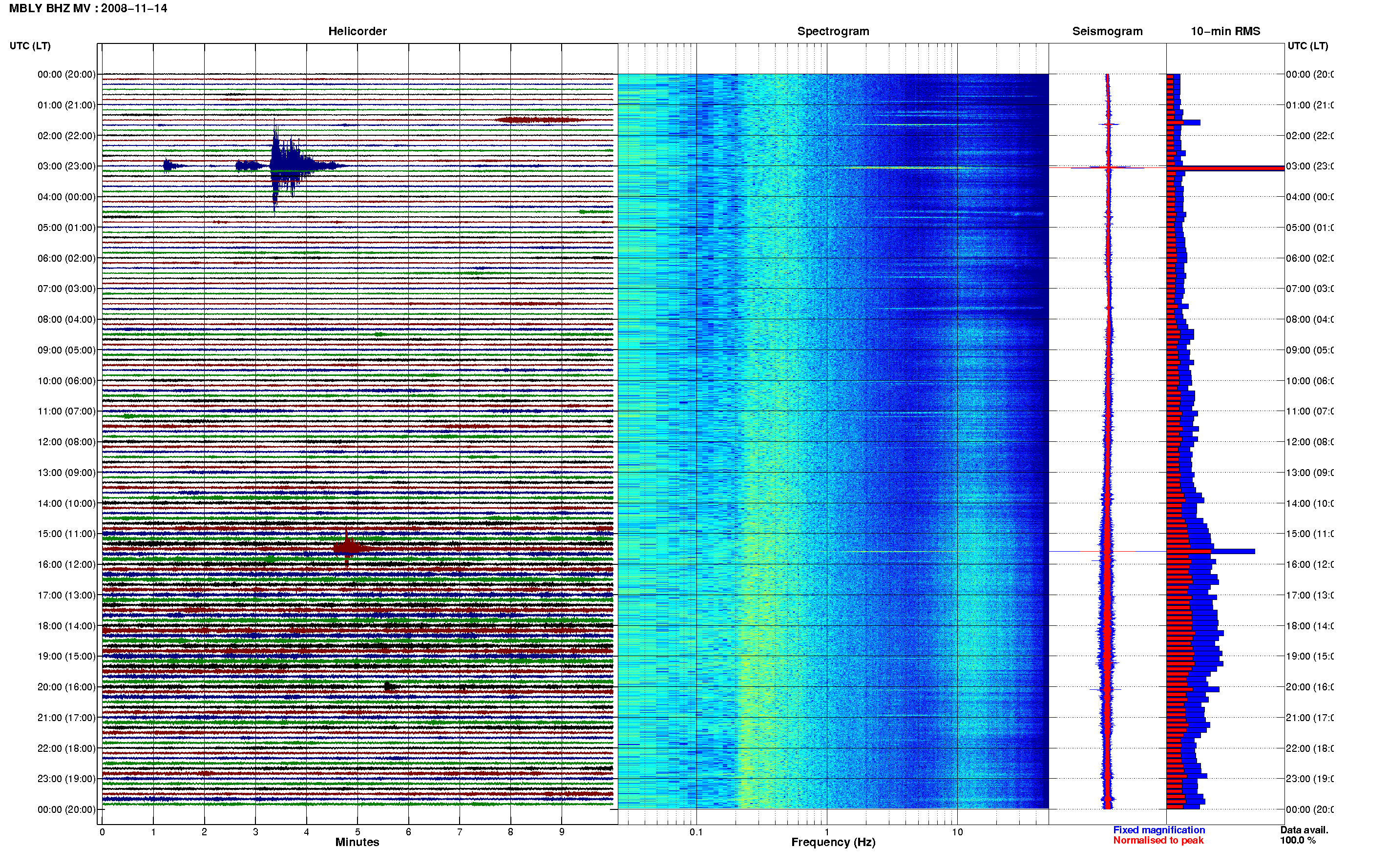Click the dark red elongated signal near 01:30

tap(540, 120)
